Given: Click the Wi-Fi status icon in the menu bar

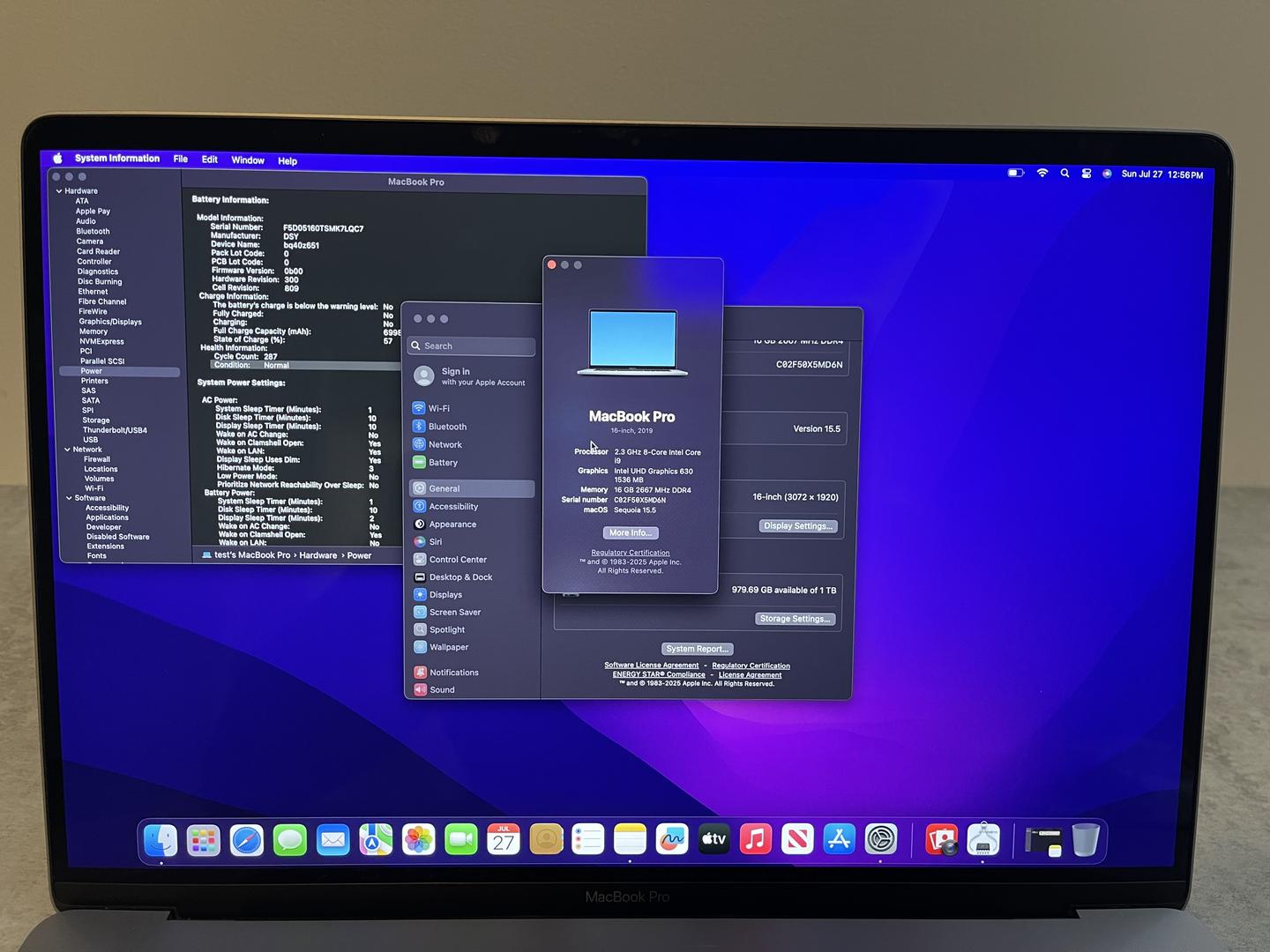Looking at the screenshot, I should 1042,174.
